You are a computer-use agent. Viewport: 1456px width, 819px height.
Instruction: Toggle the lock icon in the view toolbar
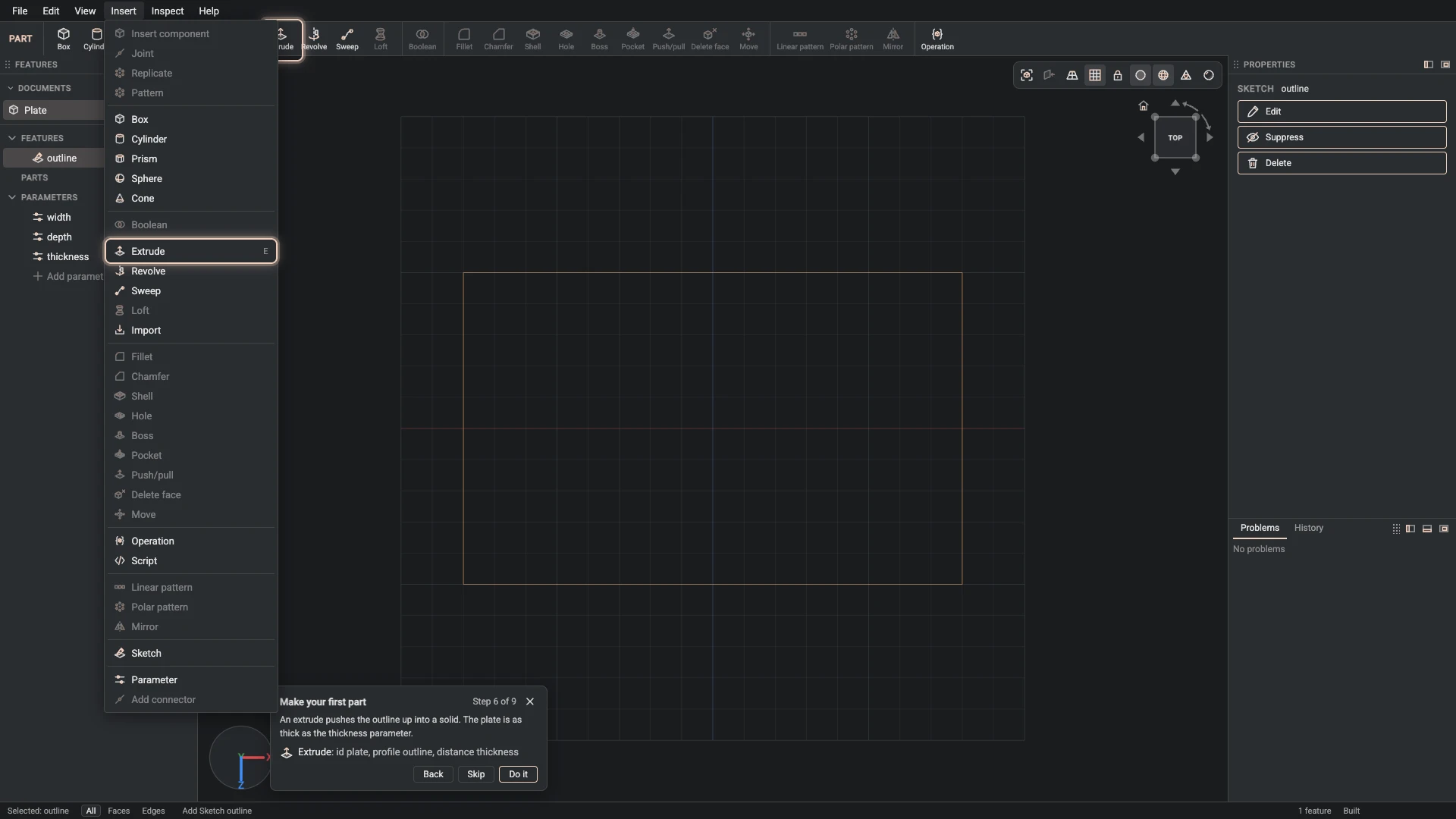pos(1118,75)
